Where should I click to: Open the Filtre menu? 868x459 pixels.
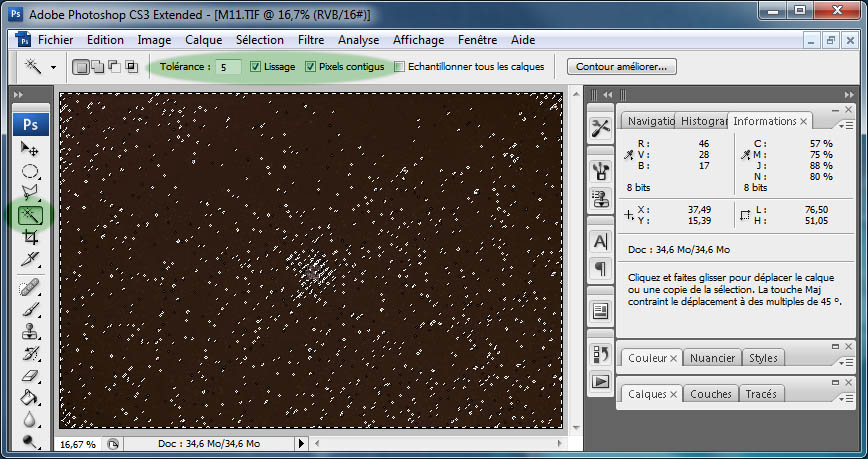click(311, 40)
